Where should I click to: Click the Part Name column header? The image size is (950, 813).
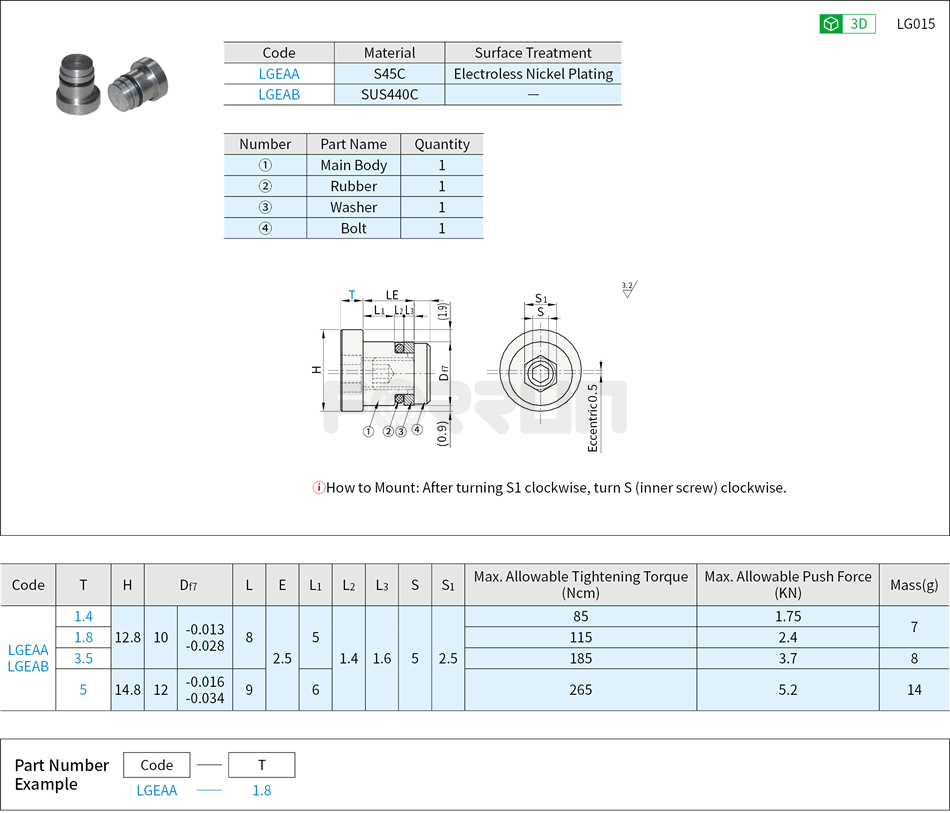point(353,144)
